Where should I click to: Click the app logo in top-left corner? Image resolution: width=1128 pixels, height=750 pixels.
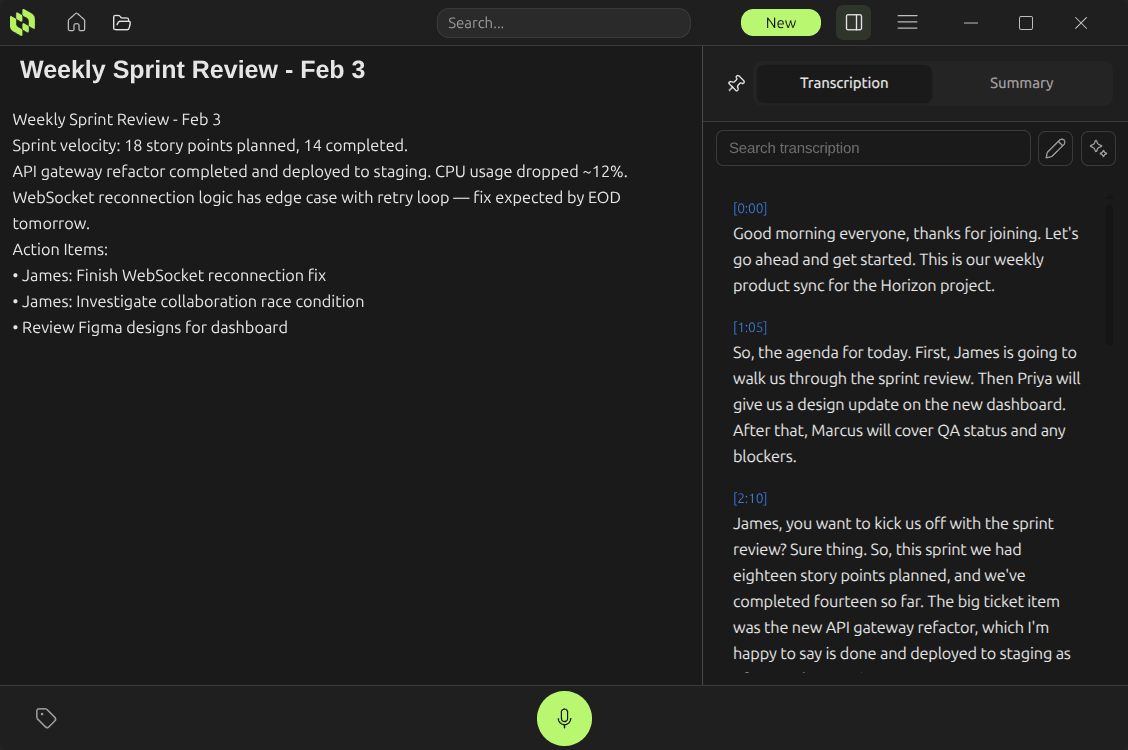[22, 22]
